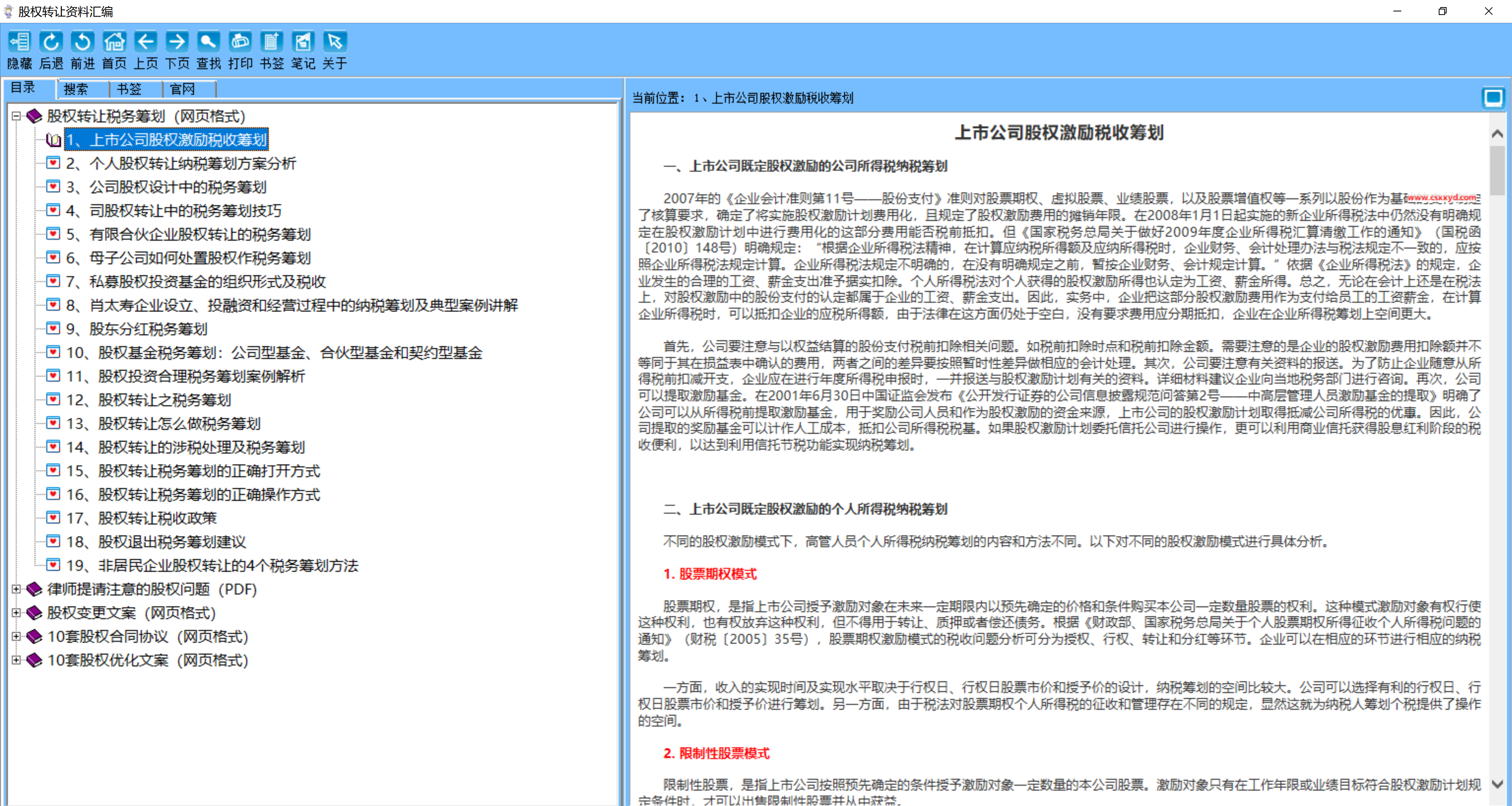
Task: Open 11、股权投资合理税务筹划案例解析
Action: tap(186, 376)
